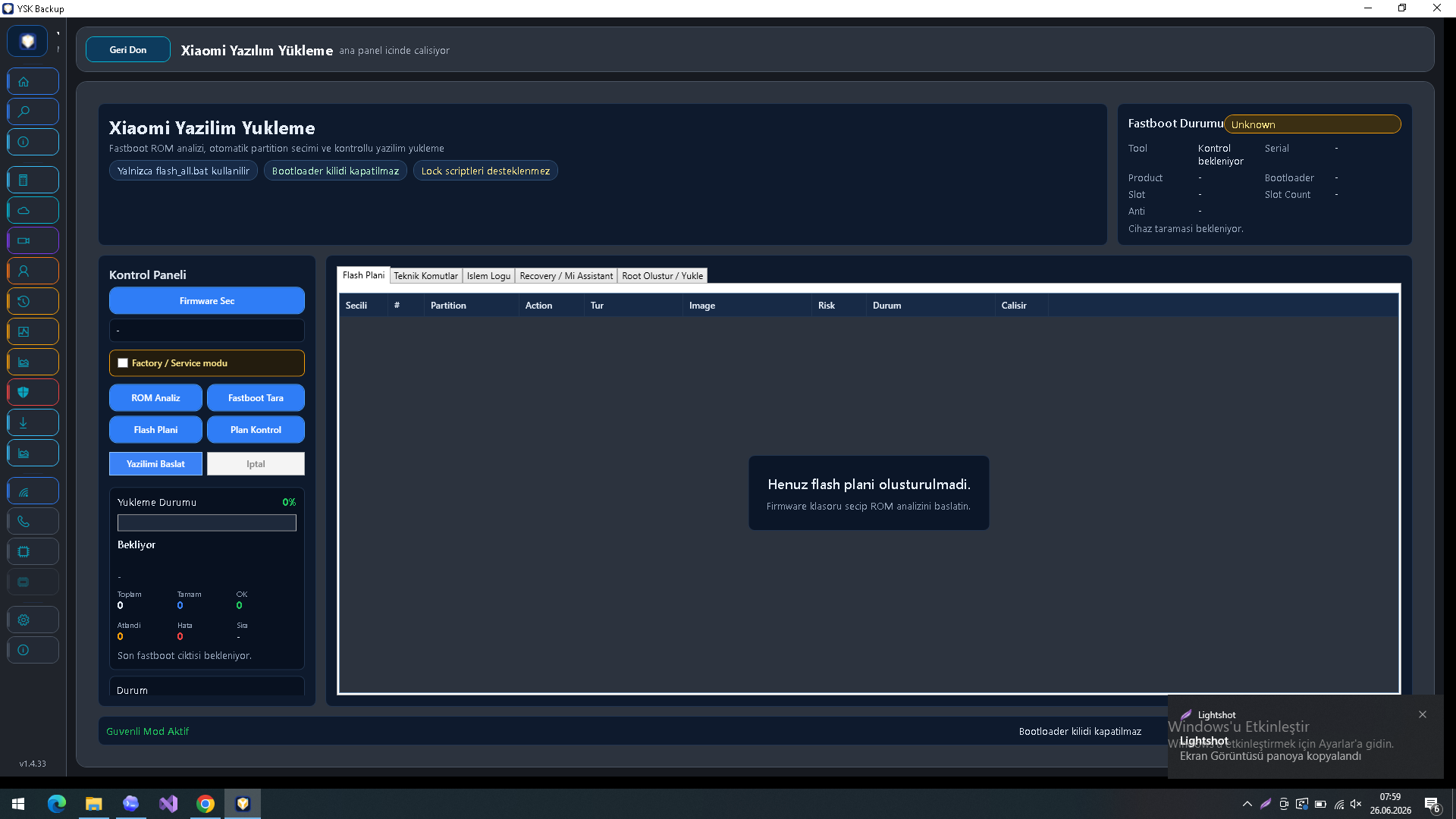Click the 'Yalnizca flash_all.bat kullanilir' chip

point(184,171)
